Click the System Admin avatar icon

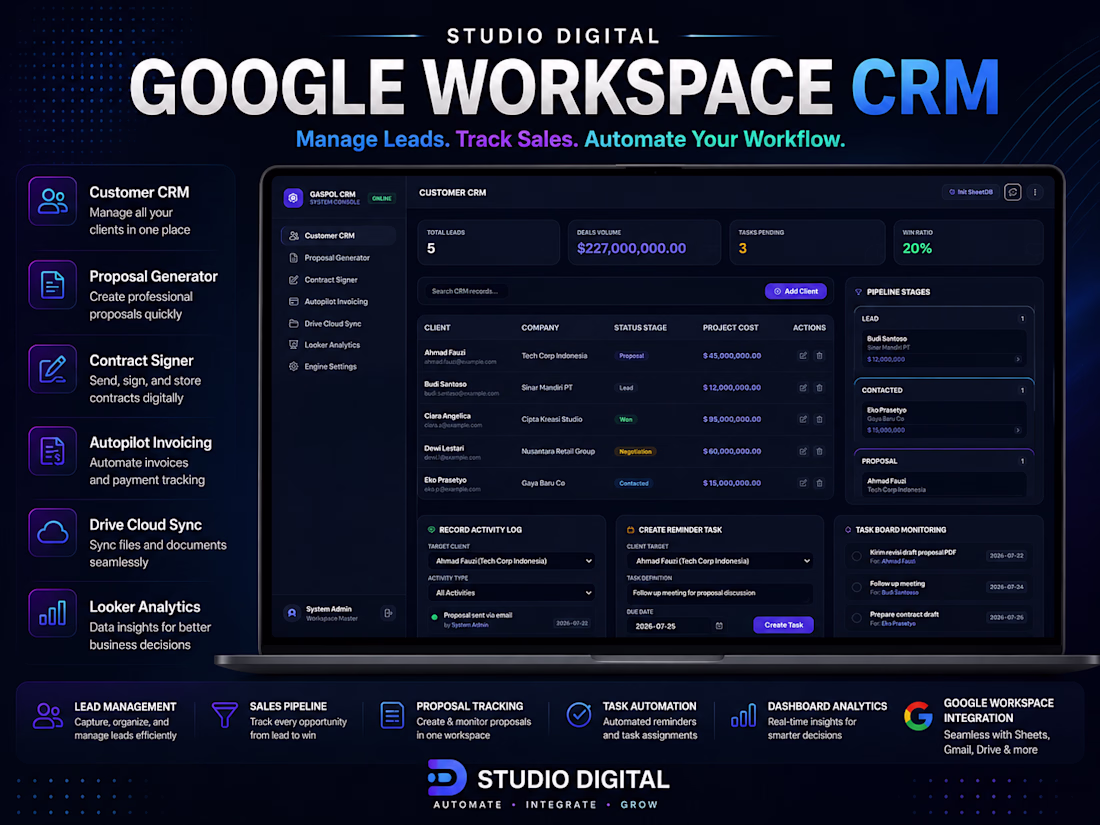point(292,613)
